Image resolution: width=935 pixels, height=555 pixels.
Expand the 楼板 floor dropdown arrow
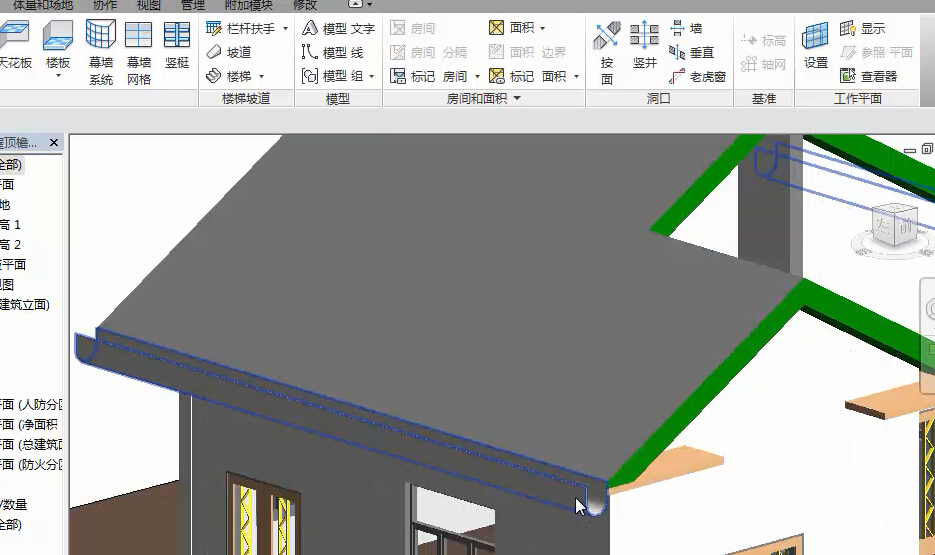pyautogui.click(x=58, y=75)
